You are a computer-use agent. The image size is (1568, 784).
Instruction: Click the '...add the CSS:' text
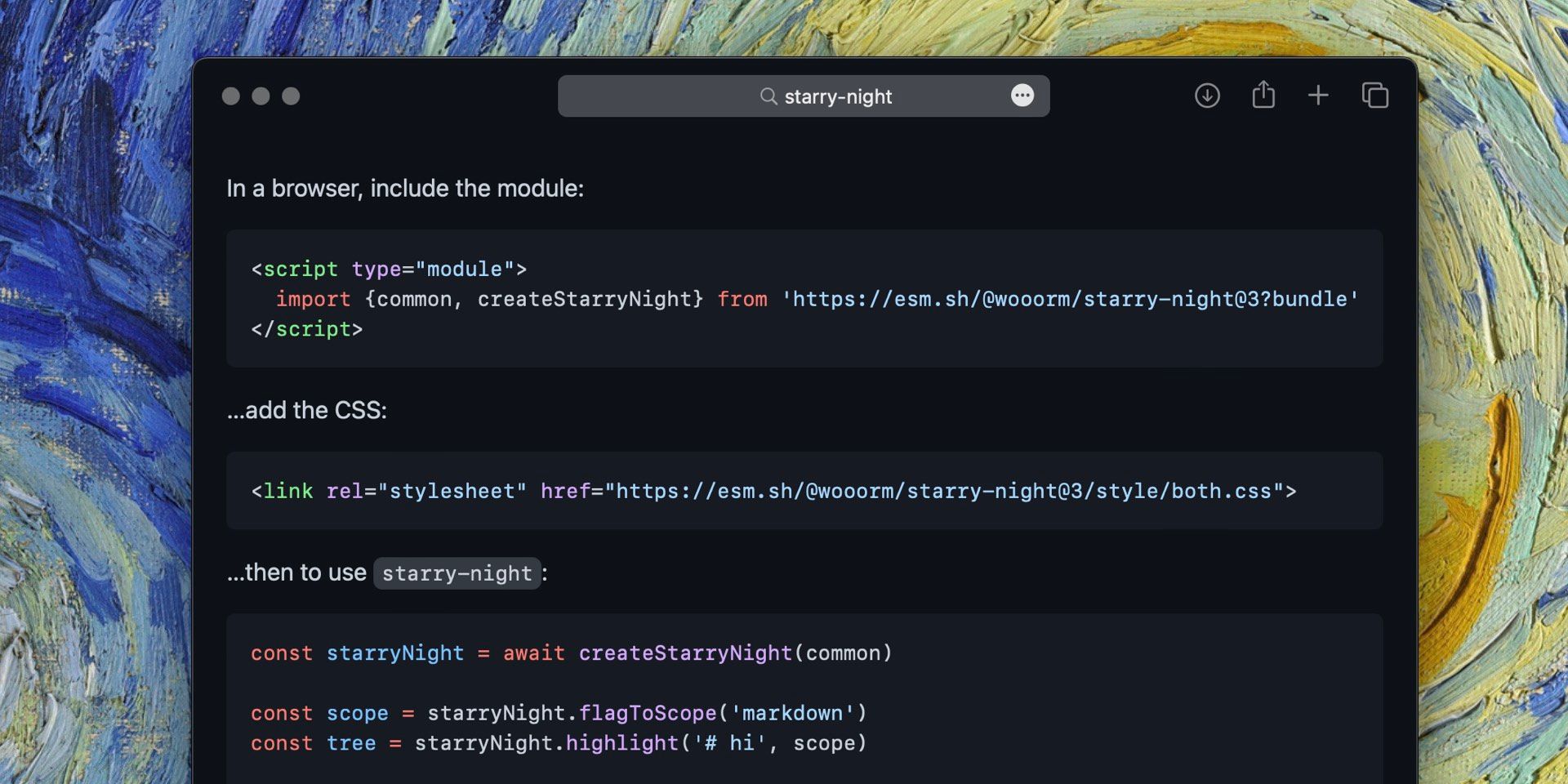(307, 410)
